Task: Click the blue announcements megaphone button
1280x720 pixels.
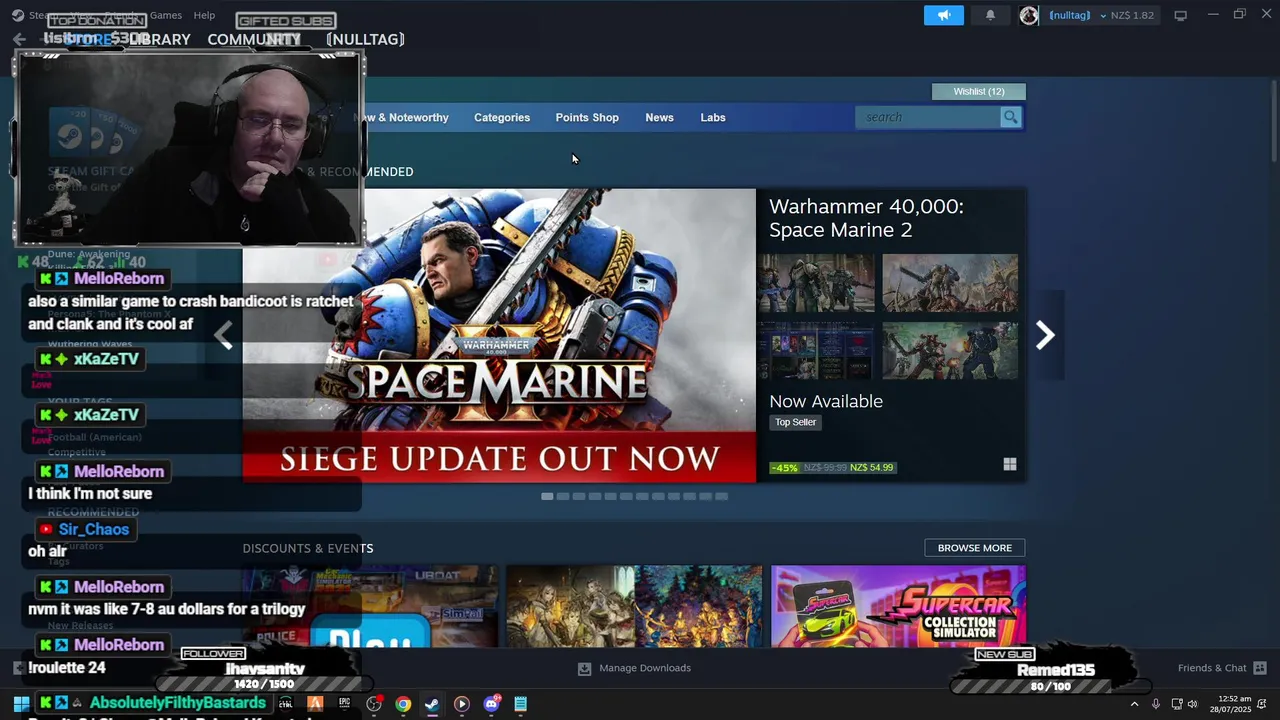Action: tap(943, 15)
